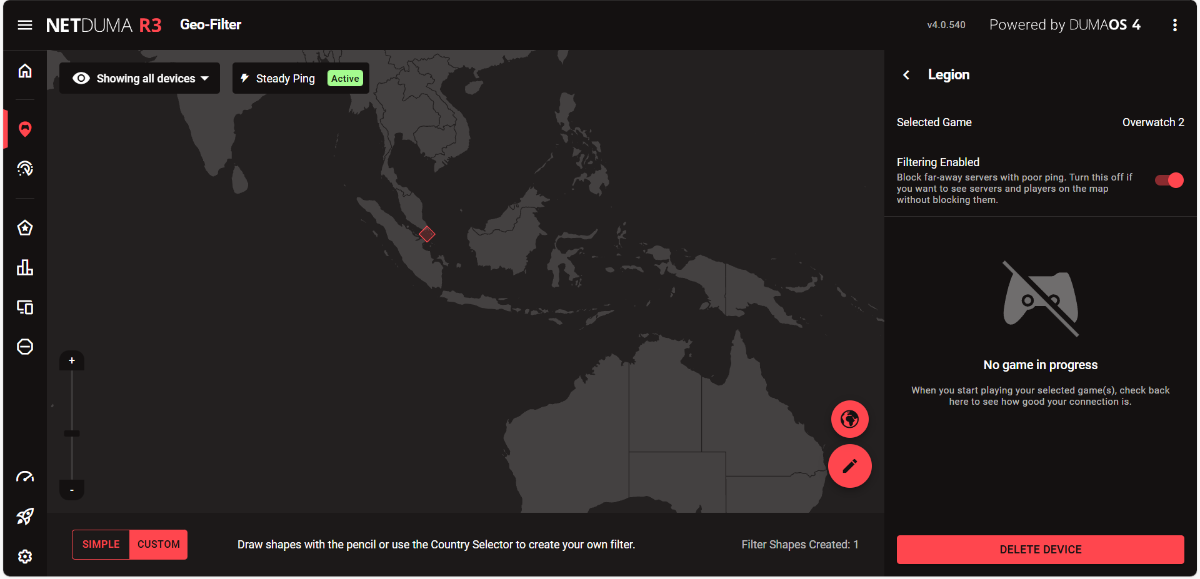Click the DELETE DEVICE button
1200x579 pixels.
coord(1040,549)
